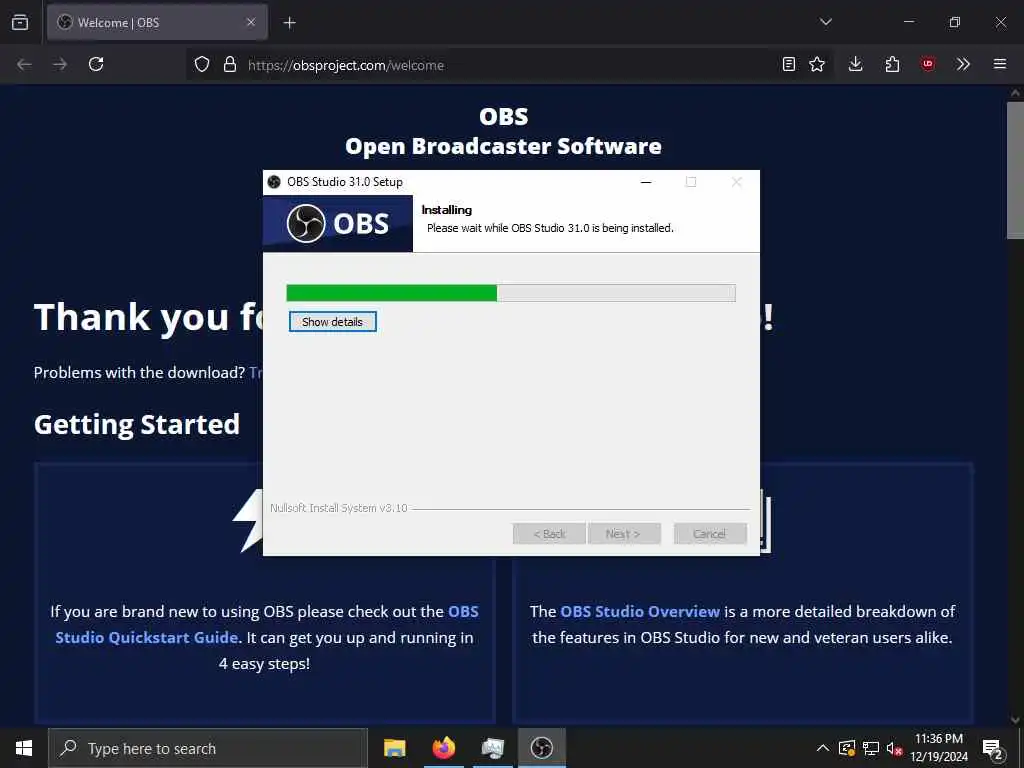Open the Firefox Downloads panel

[x=856, y=64]
